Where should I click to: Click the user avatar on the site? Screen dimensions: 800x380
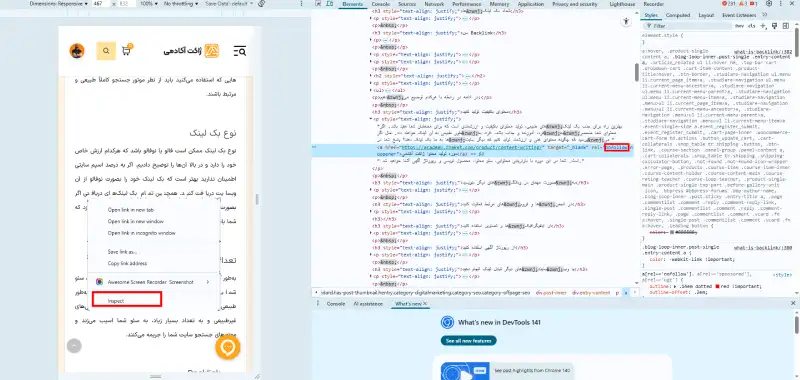tap(77, 51)
